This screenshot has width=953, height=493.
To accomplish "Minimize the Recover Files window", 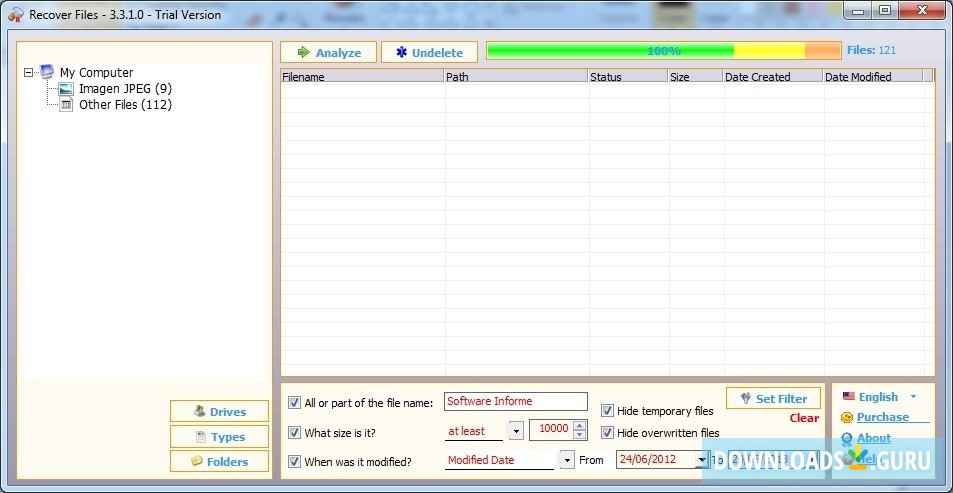I will 858,9.
